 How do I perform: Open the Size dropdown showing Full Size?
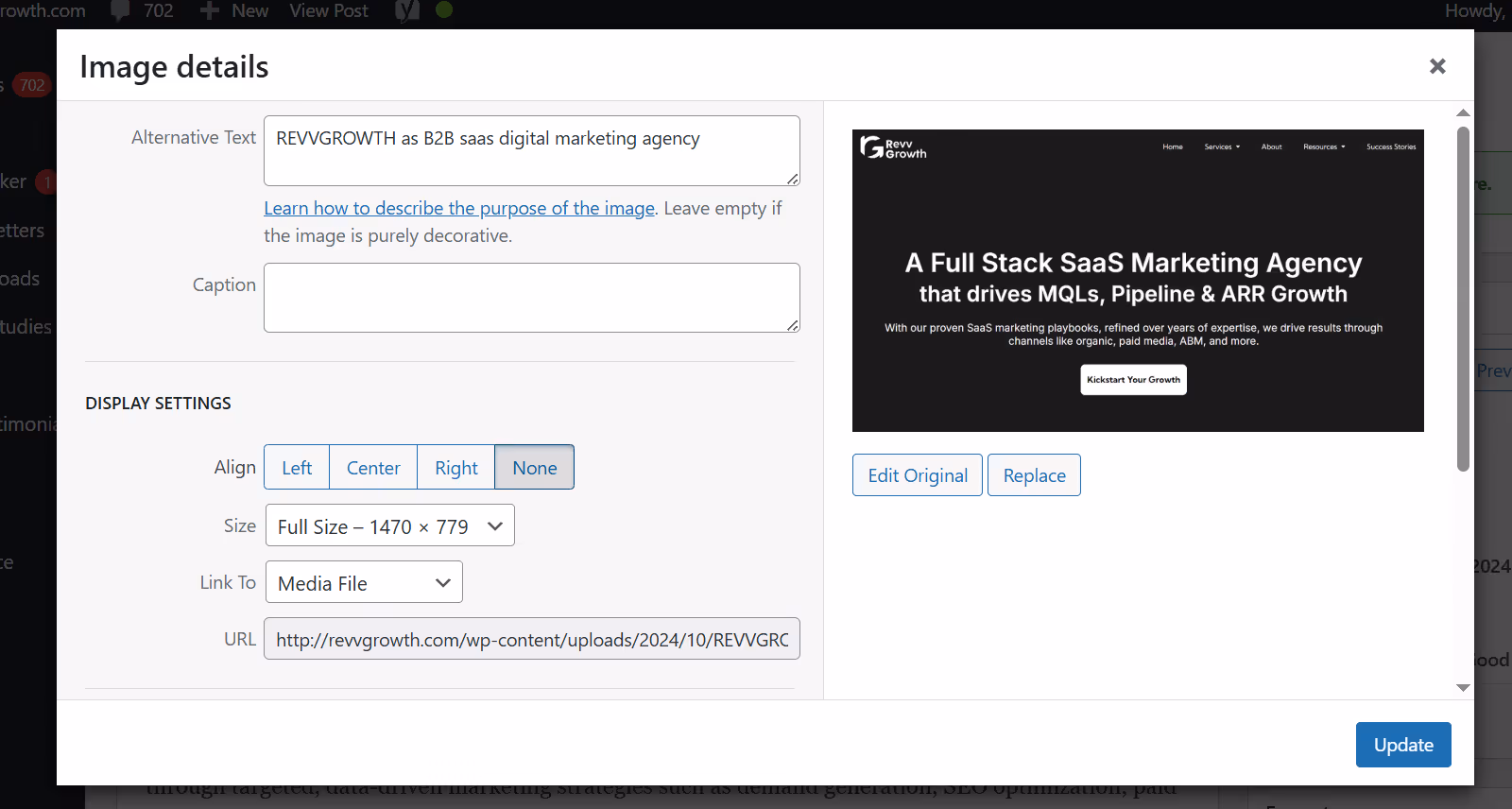pos(390,525)
